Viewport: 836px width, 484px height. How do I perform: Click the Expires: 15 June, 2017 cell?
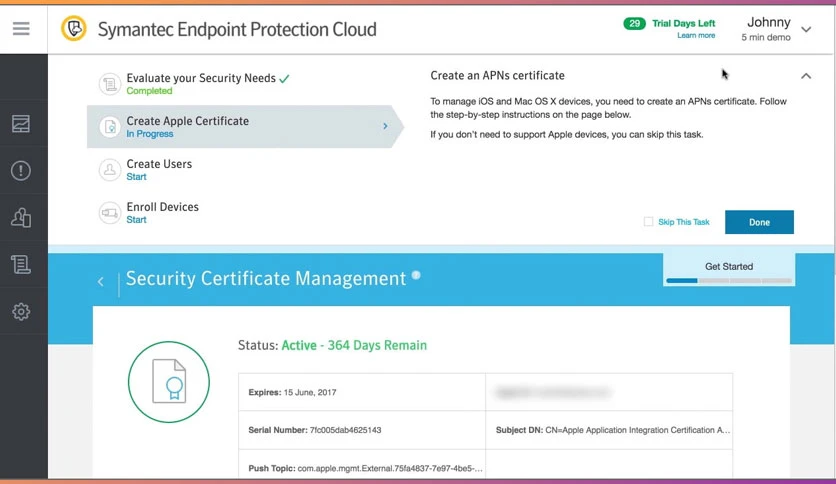[362, 392]
